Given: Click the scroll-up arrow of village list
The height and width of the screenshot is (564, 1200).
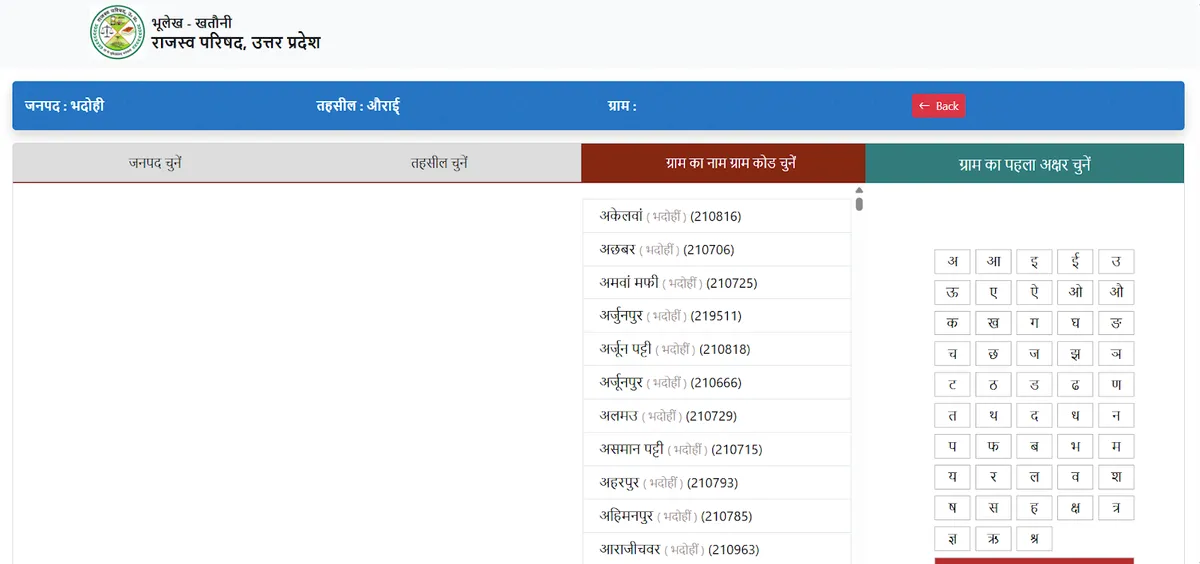Looking at the screenshot, I should coord(859,191).
